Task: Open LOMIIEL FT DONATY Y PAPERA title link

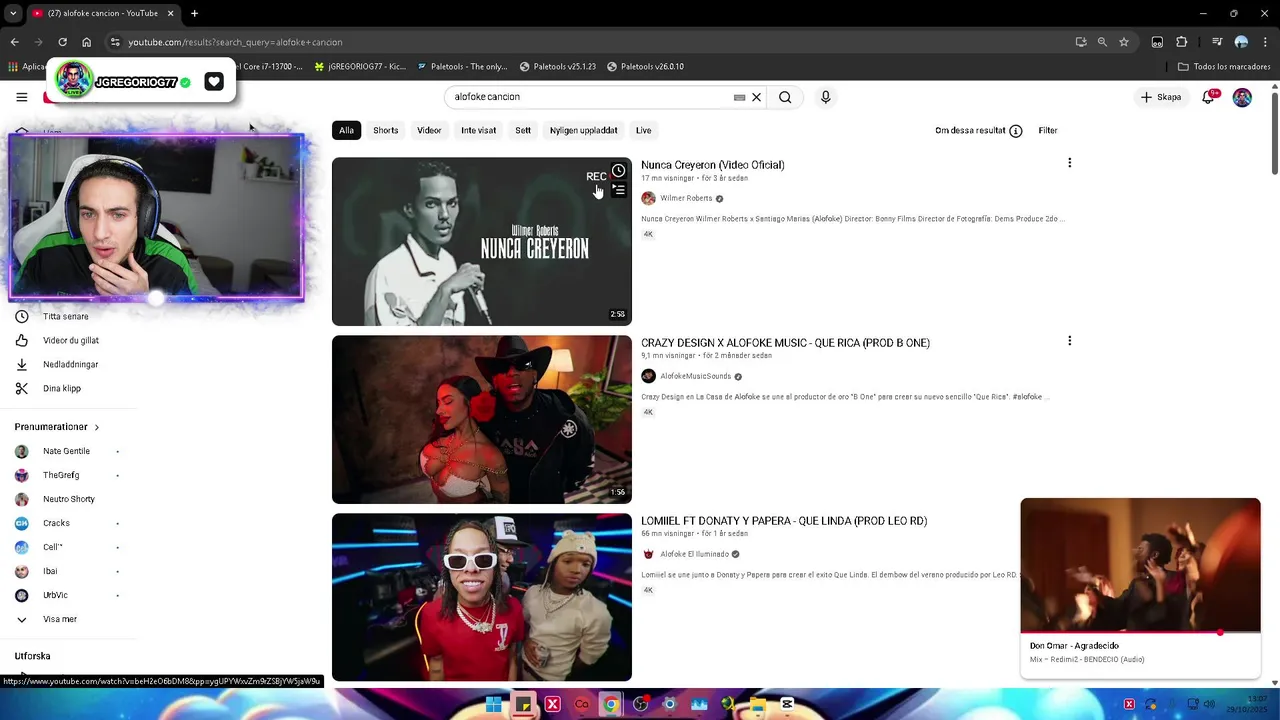Action: [784, 521]
